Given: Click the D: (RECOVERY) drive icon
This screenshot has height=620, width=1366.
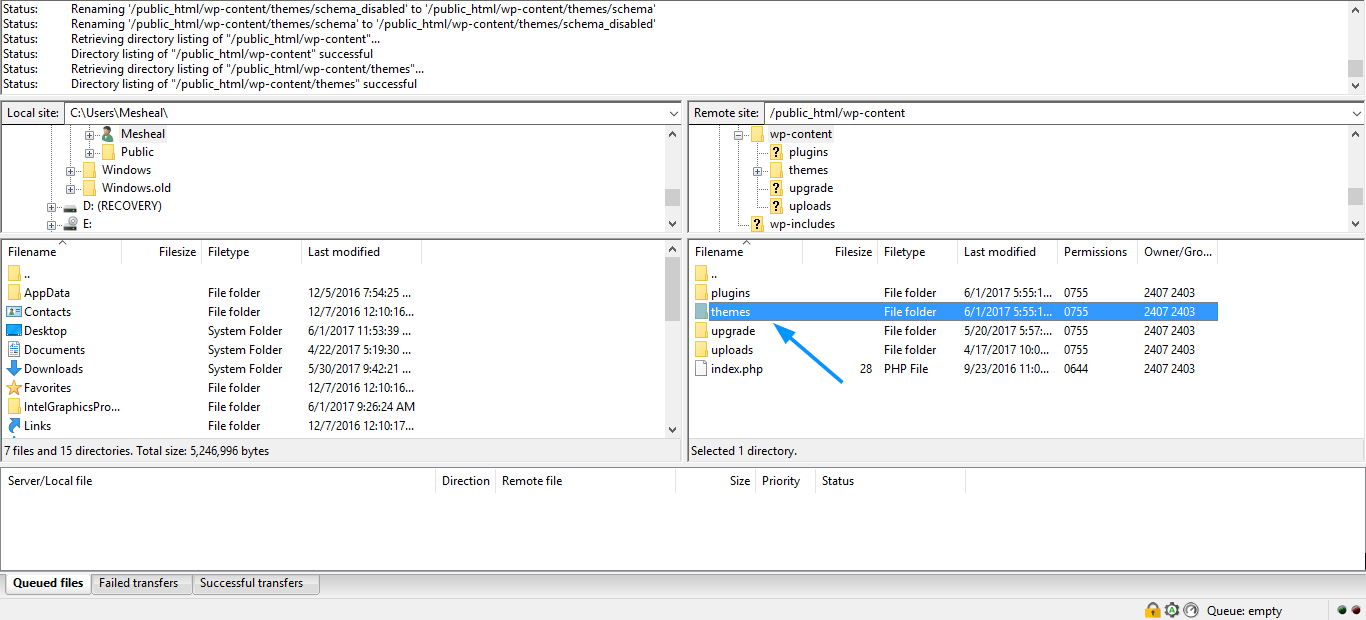Looking at the screenshot, I should 70,206.
